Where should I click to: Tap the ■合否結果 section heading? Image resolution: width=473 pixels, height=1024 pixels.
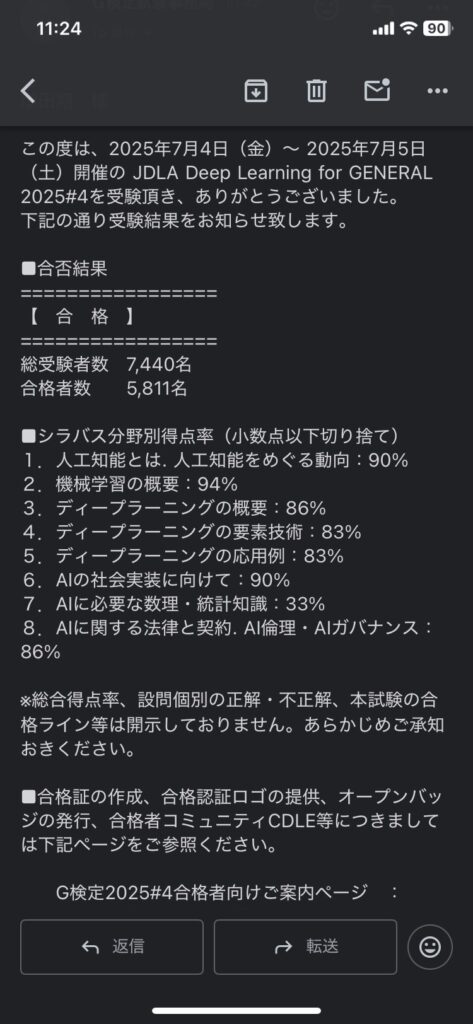65,268
